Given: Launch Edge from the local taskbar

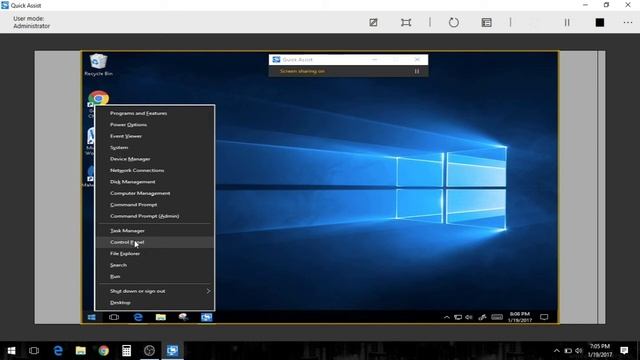Looking at the screenshot, I should pyautogui.click(x=58, y=351).
